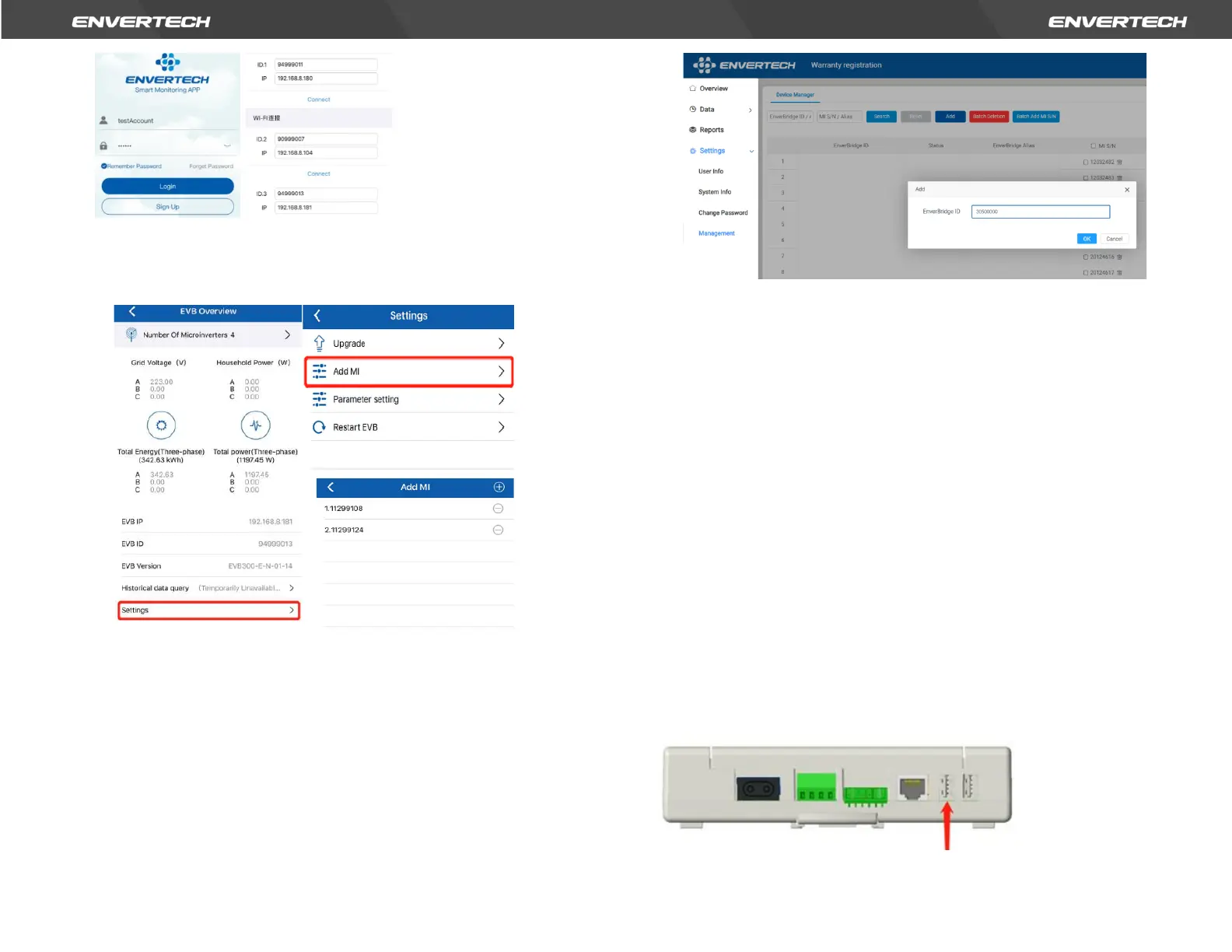Open the Settings row chevron in EVB Overview
1232x952 pixels.
pyautogui.click(x=292, y=611)
